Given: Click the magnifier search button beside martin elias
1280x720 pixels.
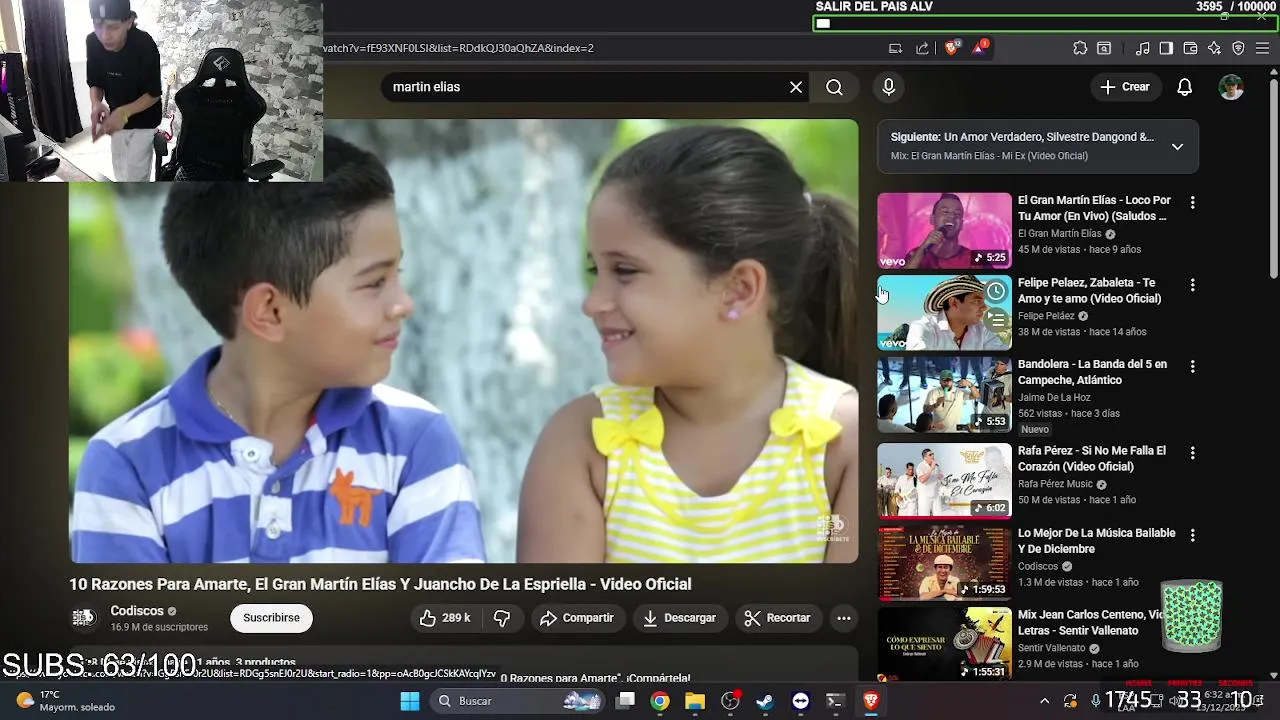Looking at the screenshot, I should (x=834, y=87).
